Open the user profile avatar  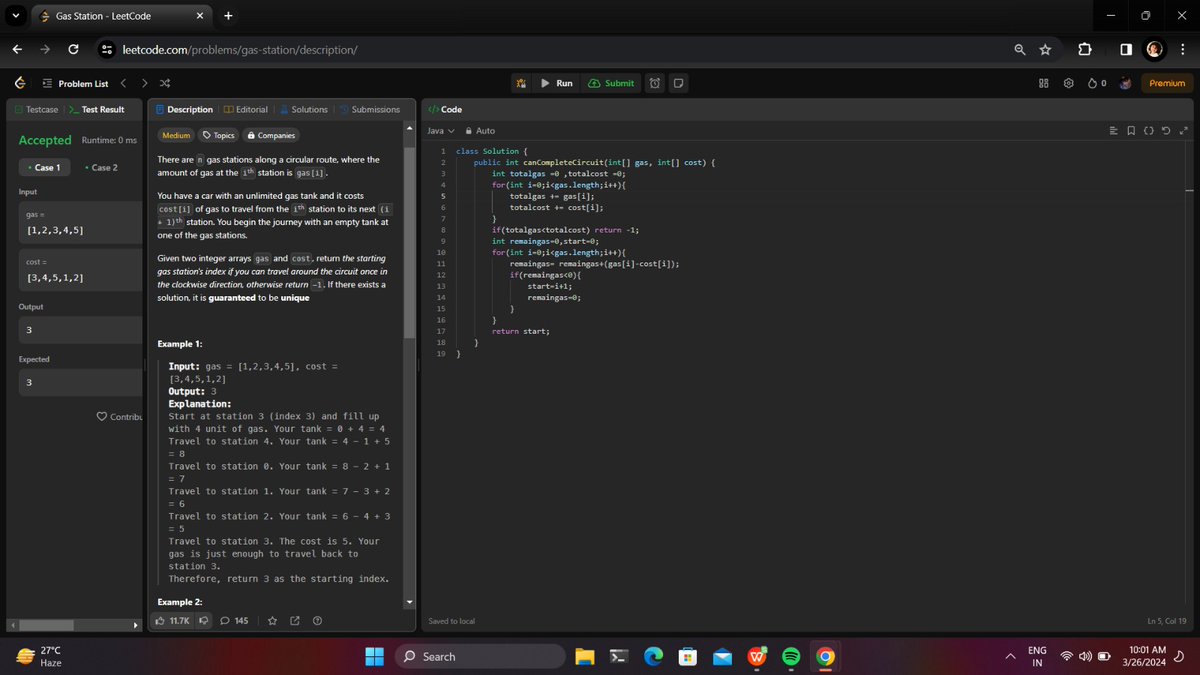click(x=1127, y=83)
